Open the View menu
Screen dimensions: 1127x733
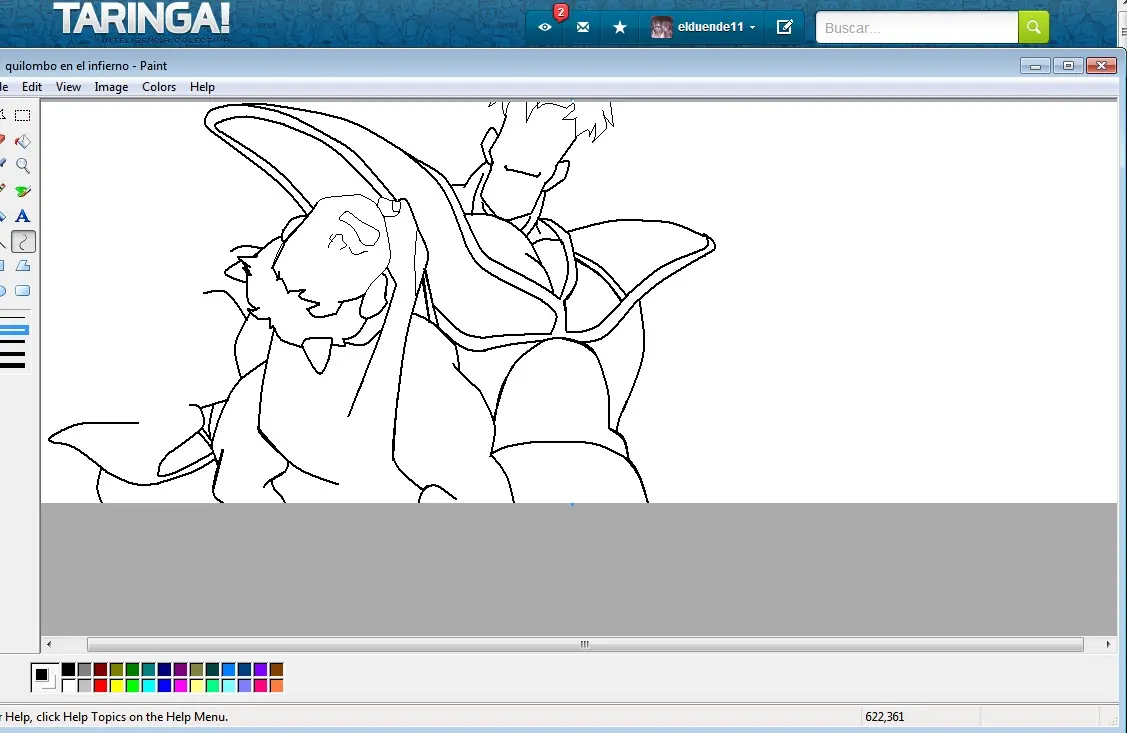pyautogui.click(x=68, y=87)
